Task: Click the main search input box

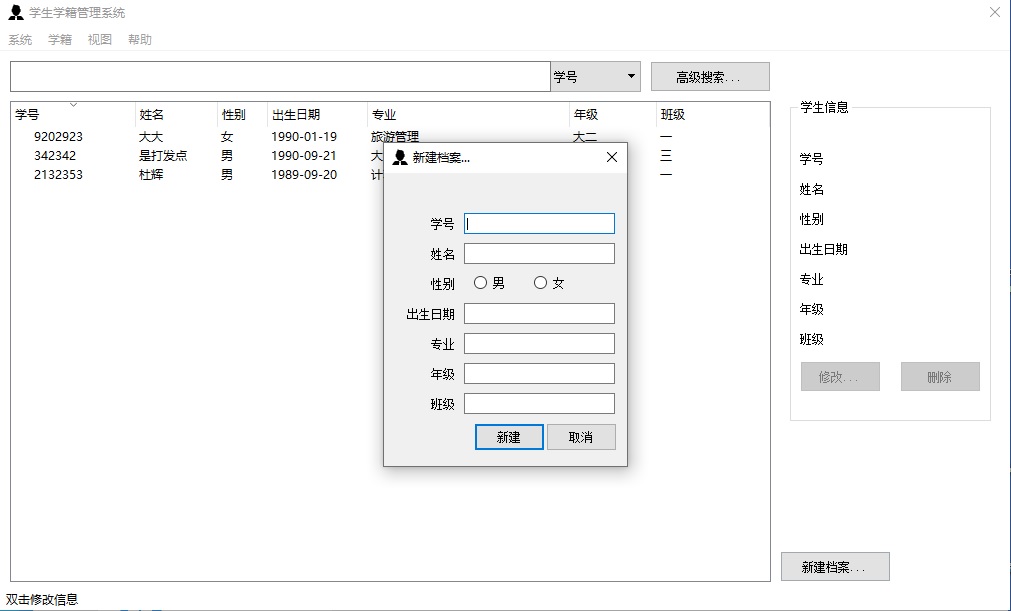Action: point(277,76)
